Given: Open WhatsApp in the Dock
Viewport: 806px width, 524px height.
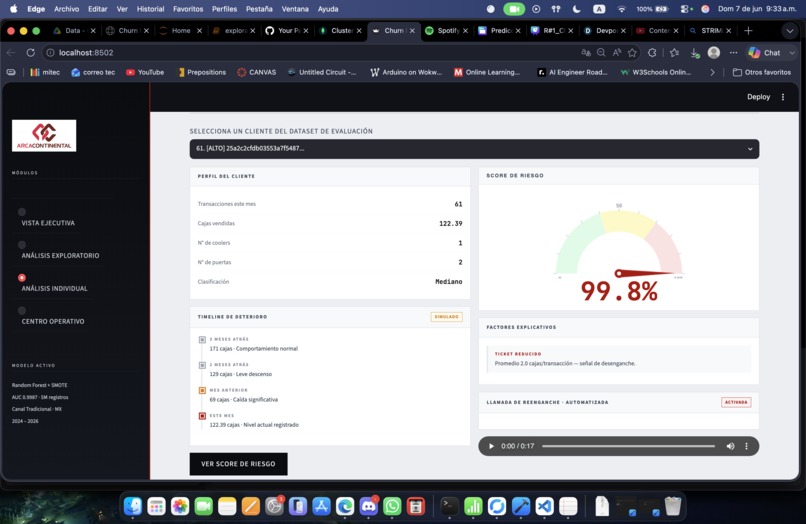Looking at the screenshot, I should point(392,507).
